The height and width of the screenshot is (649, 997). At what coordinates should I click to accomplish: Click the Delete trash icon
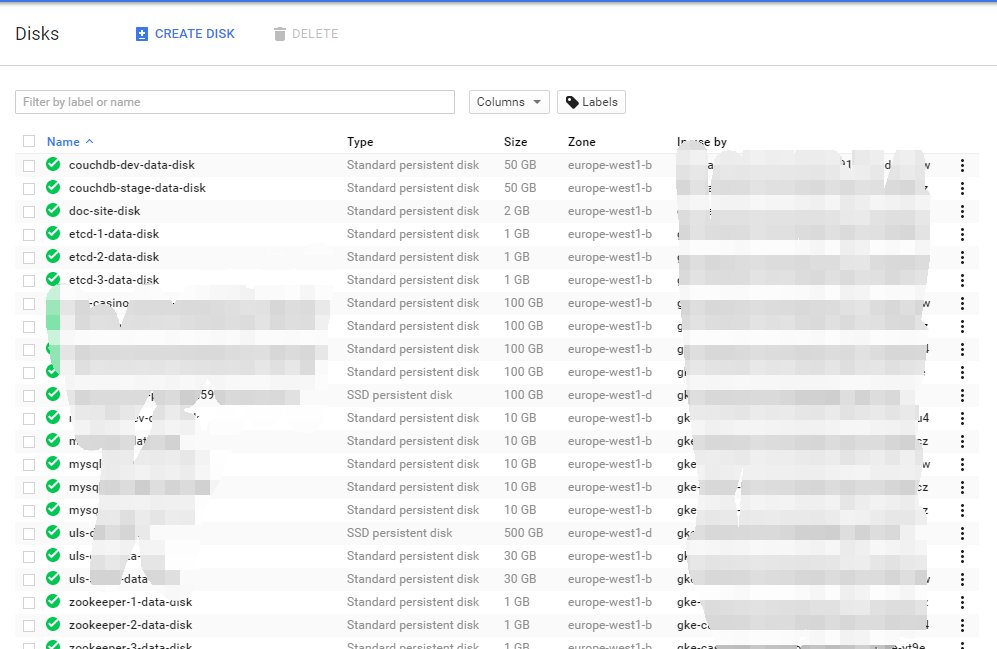point(279,33)
